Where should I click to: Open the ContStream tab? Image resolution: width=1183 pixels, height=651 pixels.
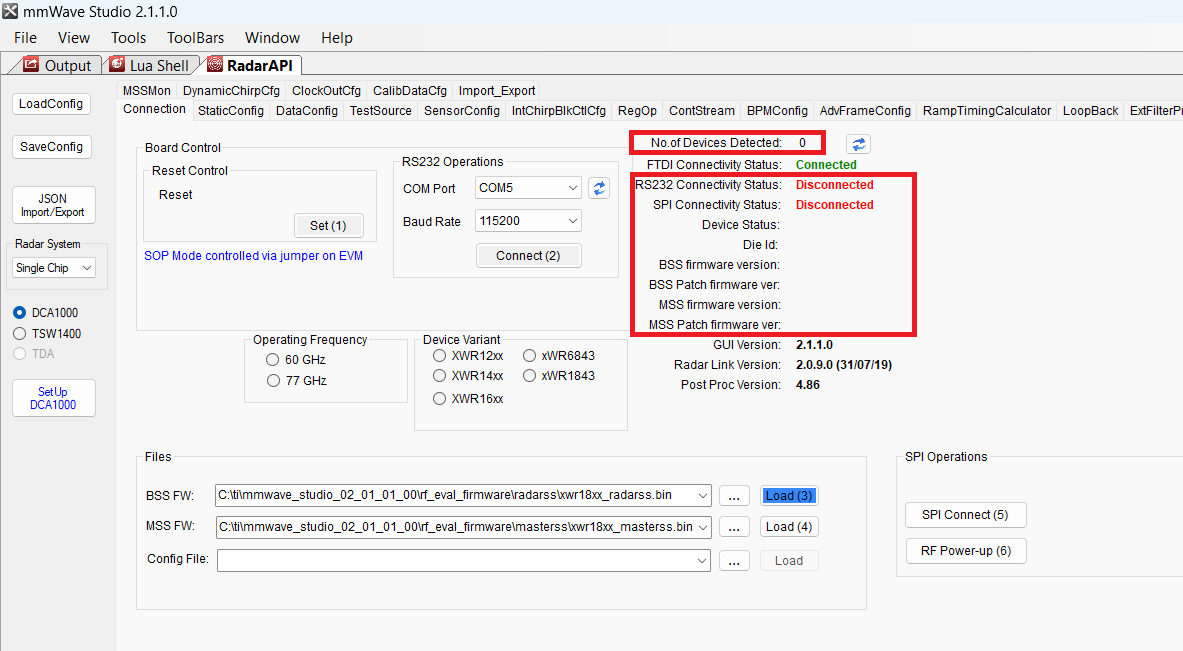click(x=702, y=111)
